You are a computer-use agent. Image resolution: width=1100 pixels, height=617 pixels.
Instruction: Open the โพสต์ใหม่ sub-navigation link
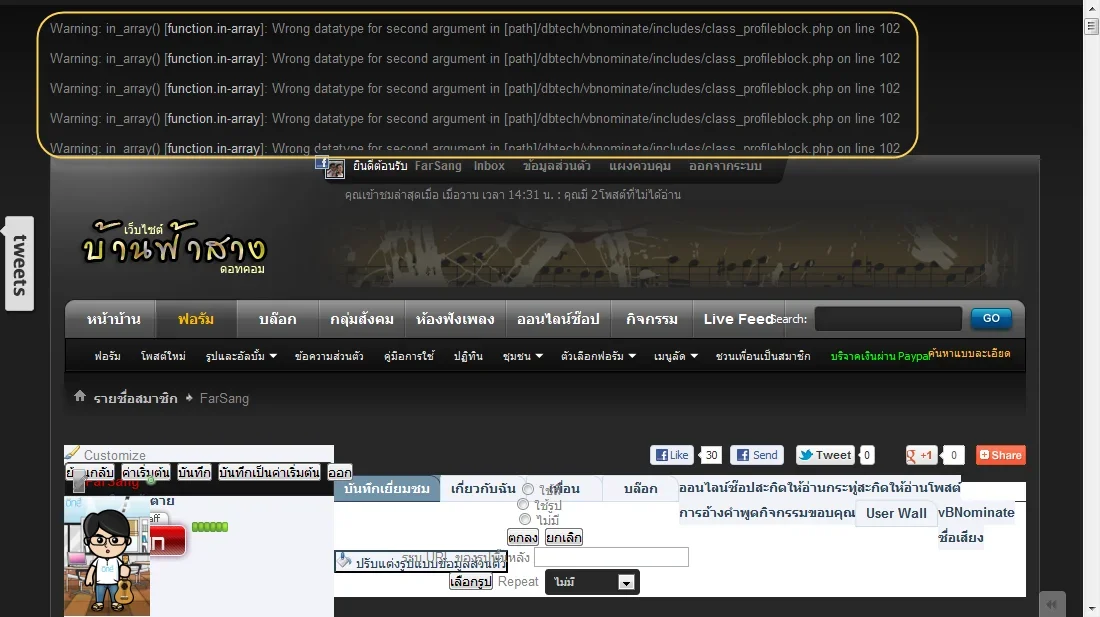point(163,356)
